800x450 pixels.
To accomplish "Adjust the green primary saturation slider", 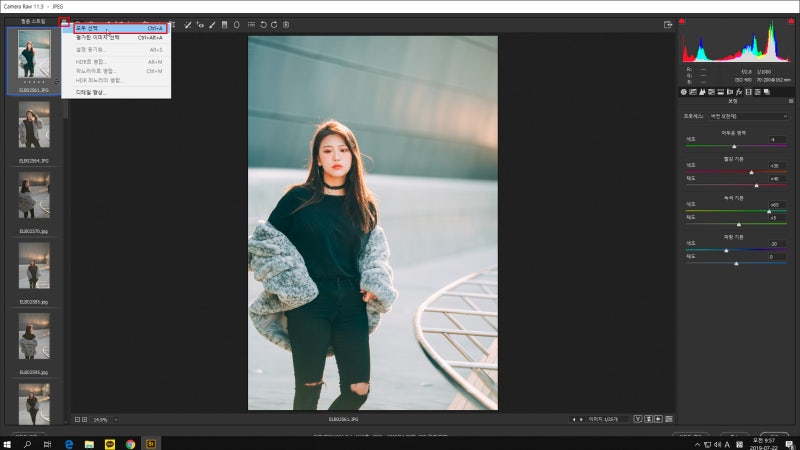I will [739, 224].
